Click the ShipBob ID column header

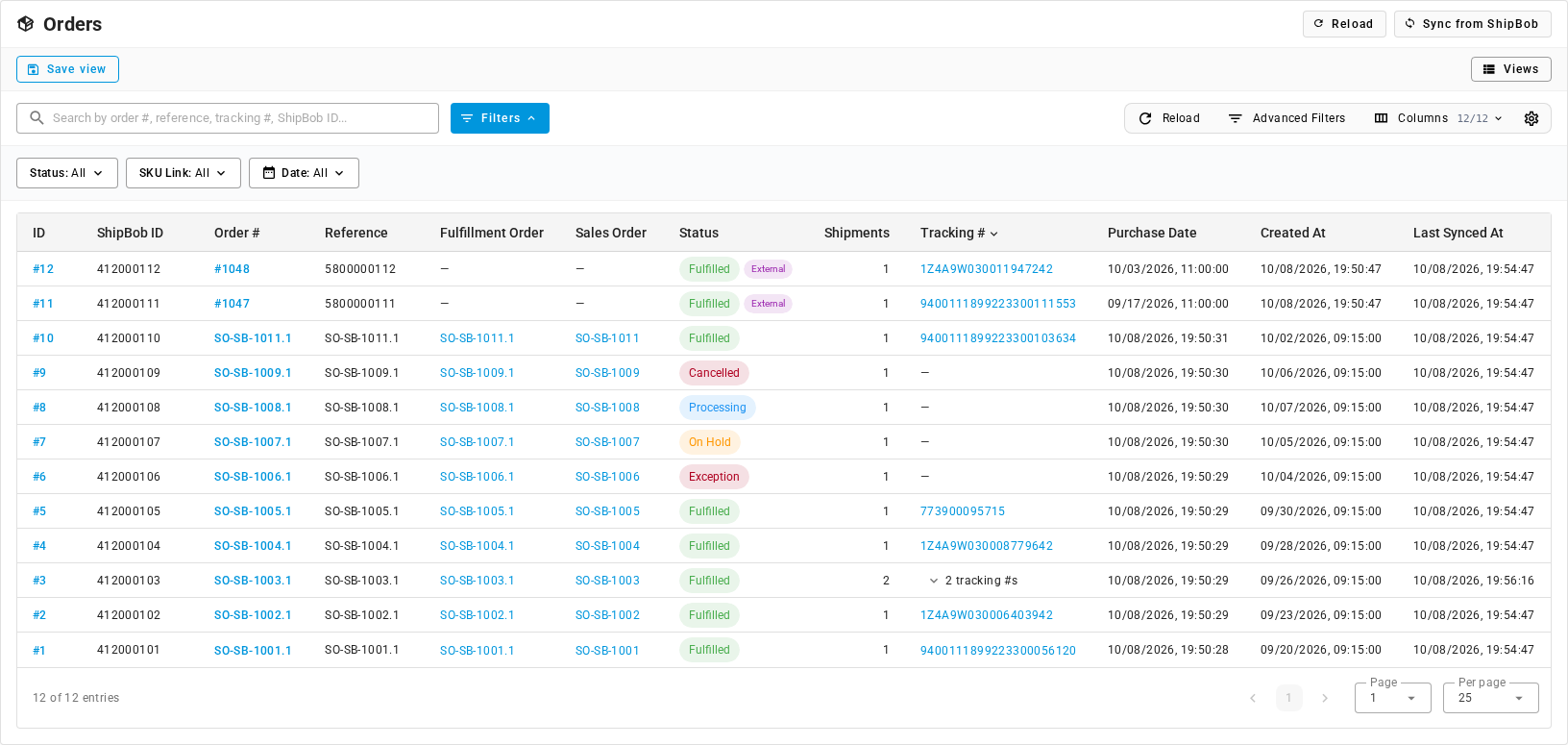(130, 233)
